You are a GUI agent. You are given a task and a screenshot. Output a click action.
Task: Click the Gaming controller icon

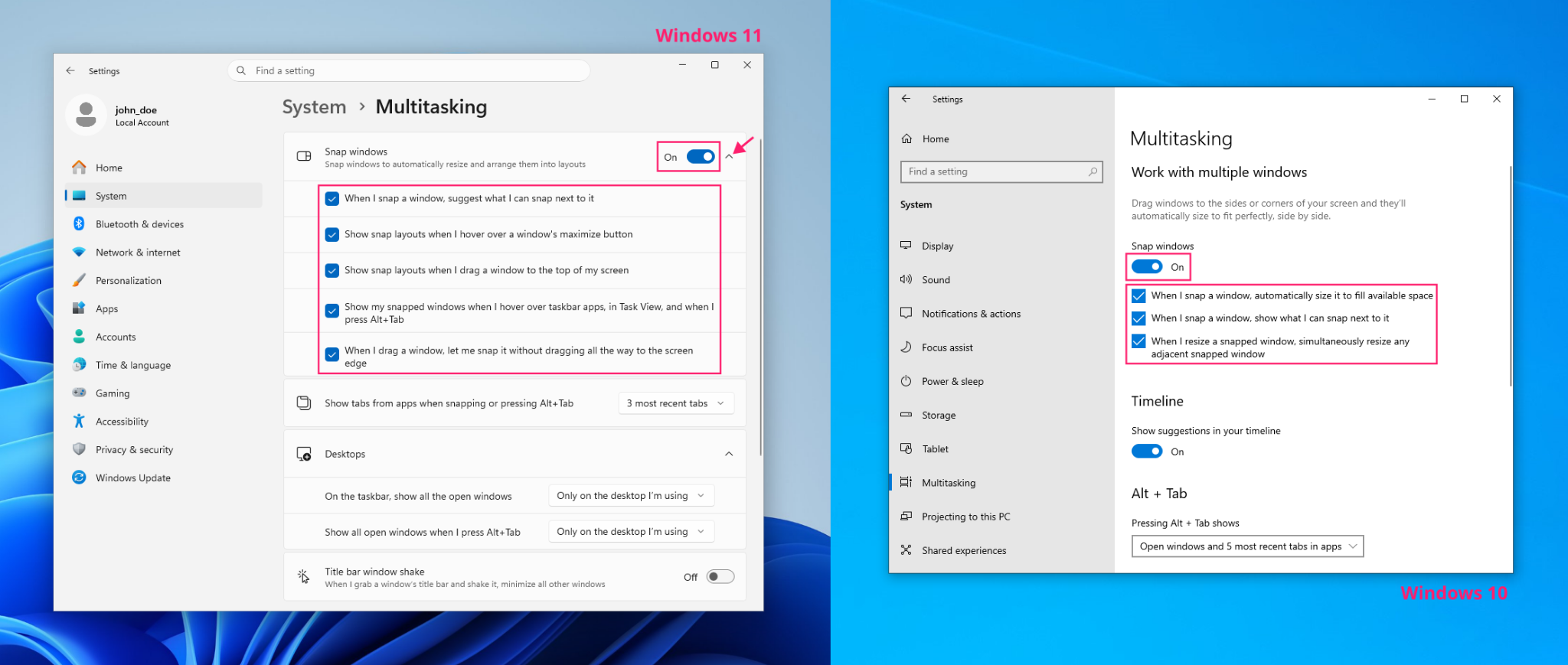tap(79, 393)
